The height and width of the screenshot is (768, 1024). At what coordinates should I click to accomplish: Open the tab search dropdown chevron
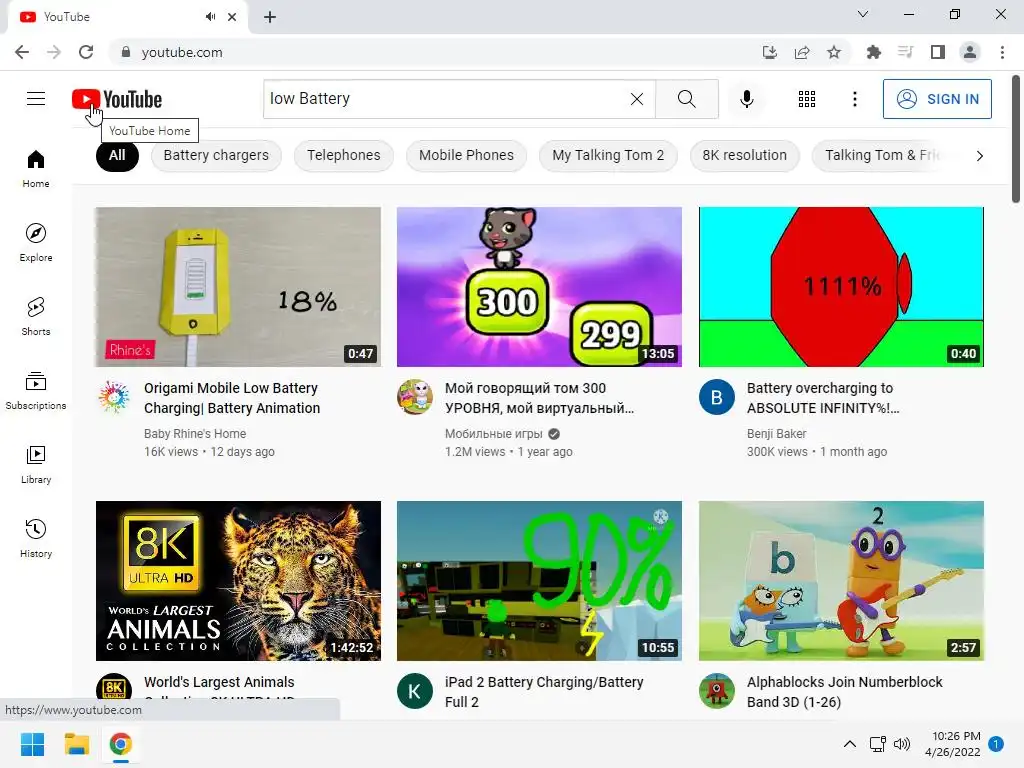click(x=863, y=14)
